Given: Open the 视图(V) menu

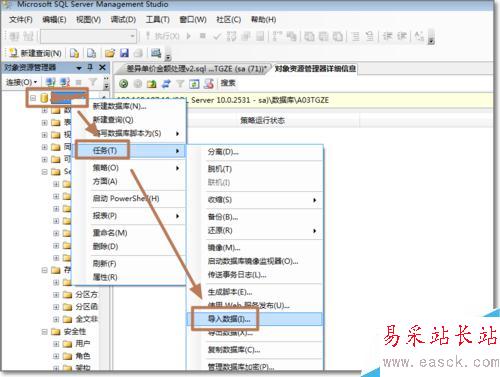Looking at the screenshot, I should (x=88, y=20).
